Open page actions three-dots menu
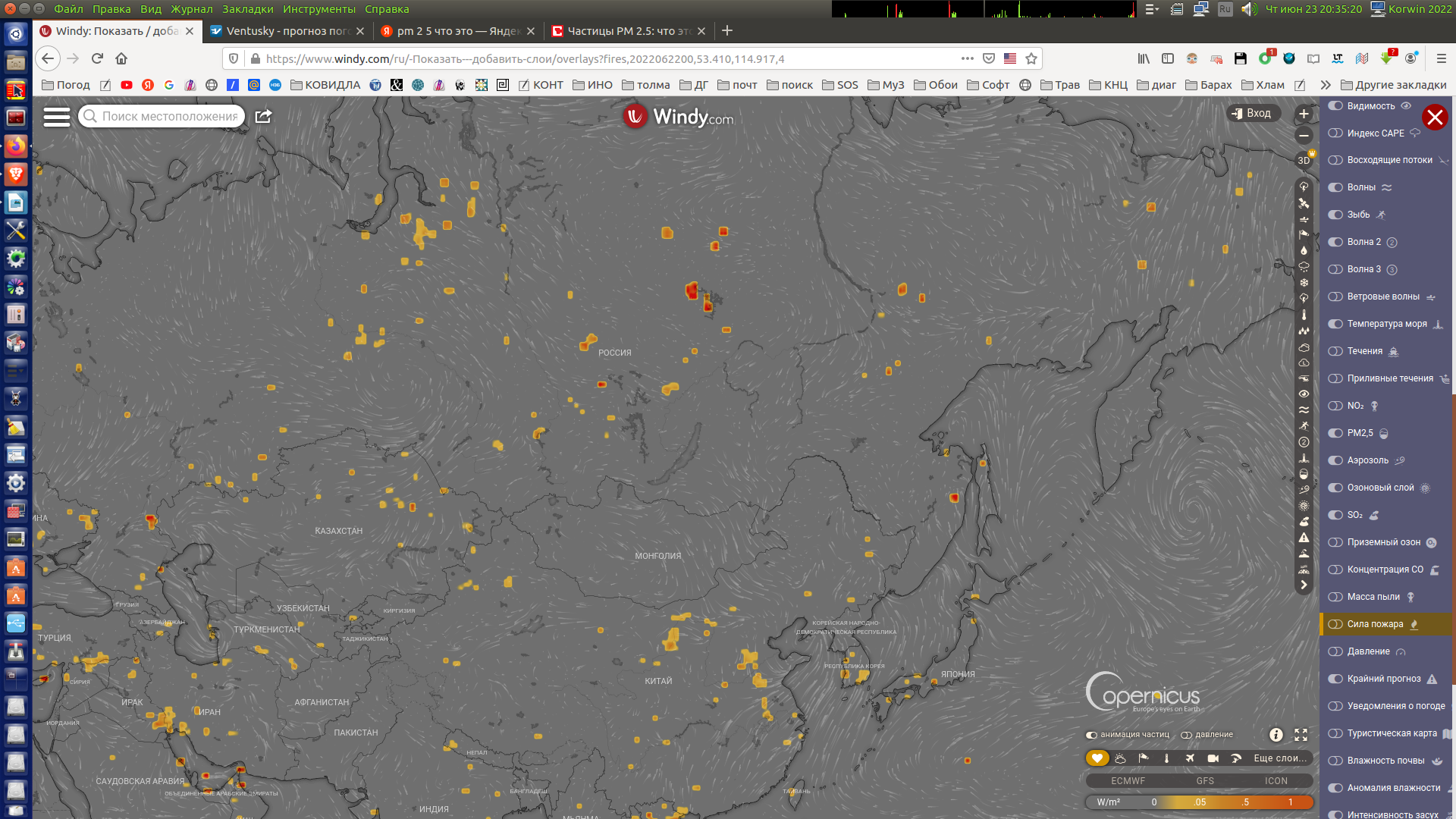The height and width of the screenshot is (819, 1456). 967,58
